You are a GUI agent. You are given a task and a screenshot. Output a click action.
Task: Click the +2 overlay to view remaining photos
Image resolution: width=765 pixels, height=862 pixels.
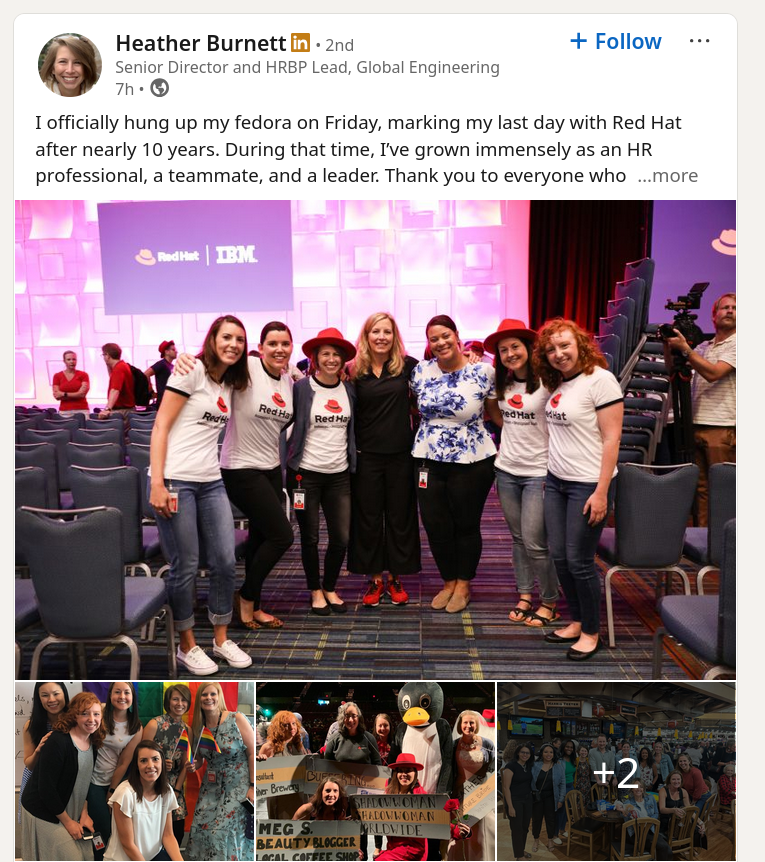pyautogui.click(x=616, y=772)
